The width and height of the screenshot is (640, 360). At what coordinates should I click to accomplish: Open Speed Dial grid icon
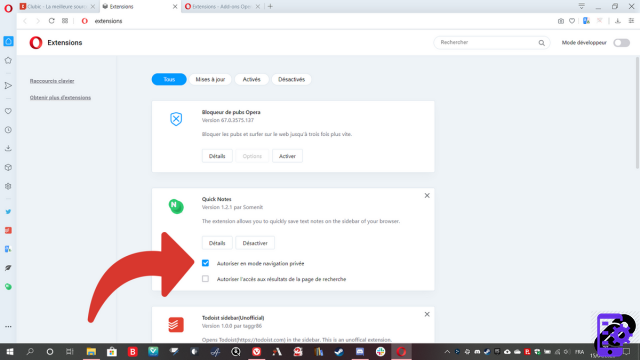(65, 21)
